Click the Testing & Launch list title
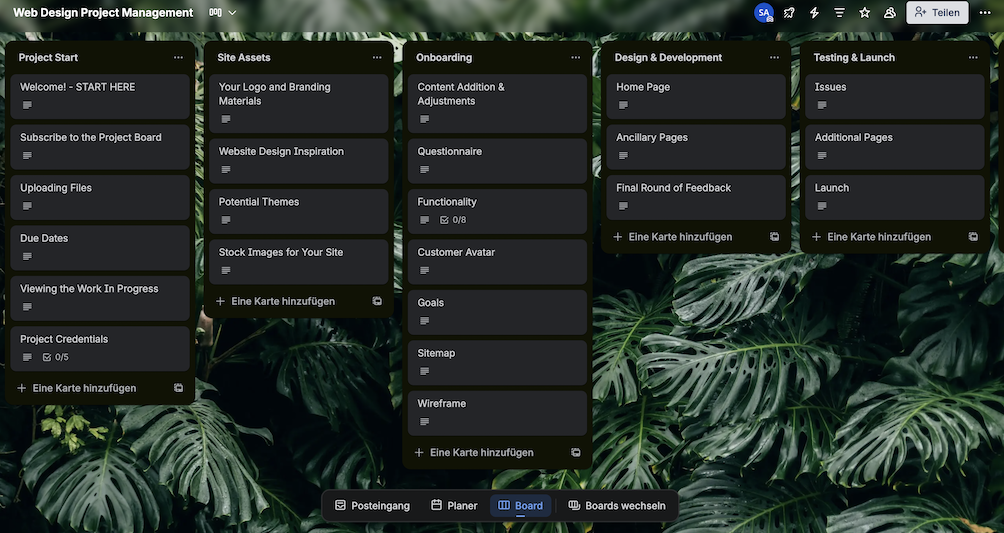 coord(854,57)
